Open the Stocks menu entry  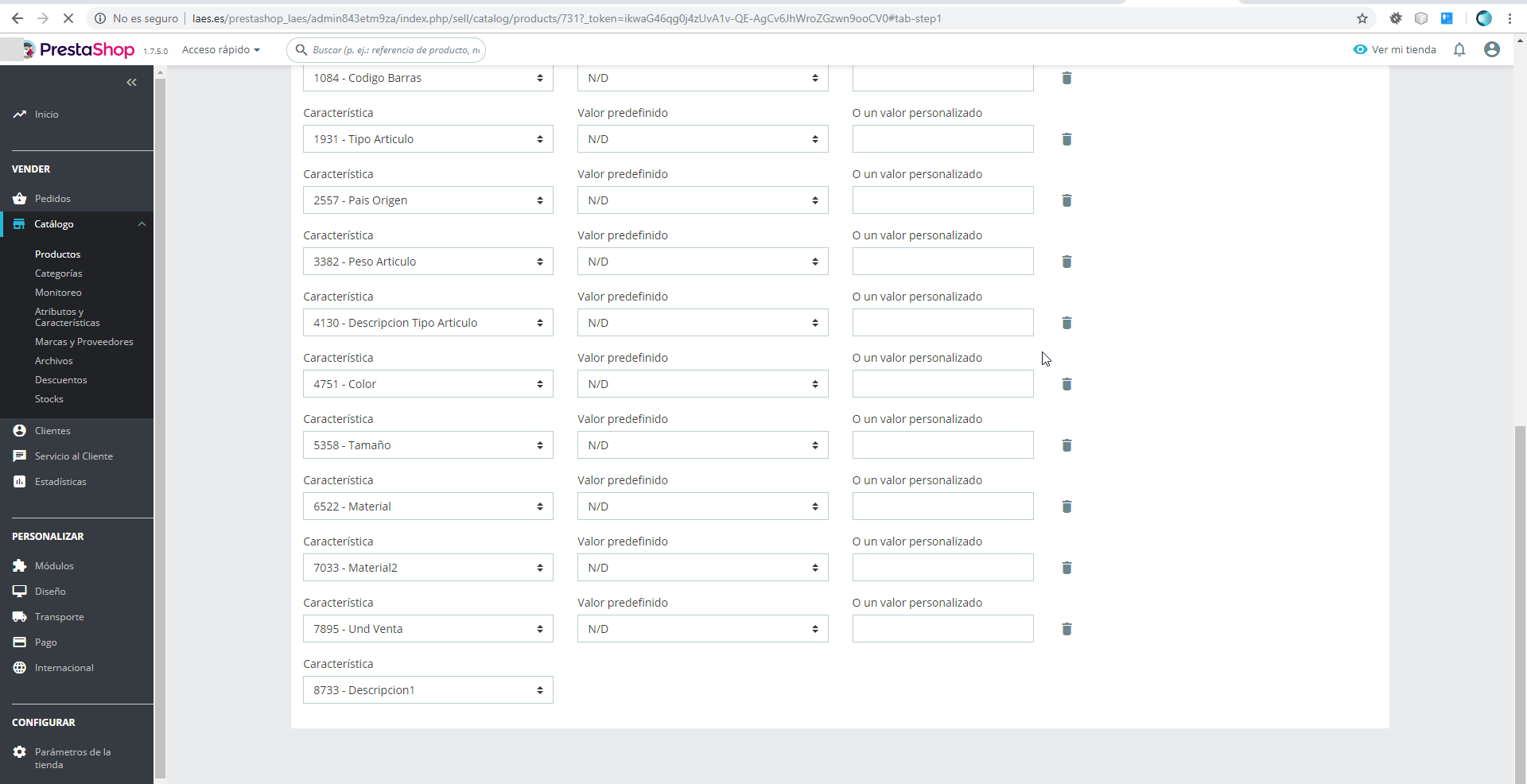(x=49, y=398)
